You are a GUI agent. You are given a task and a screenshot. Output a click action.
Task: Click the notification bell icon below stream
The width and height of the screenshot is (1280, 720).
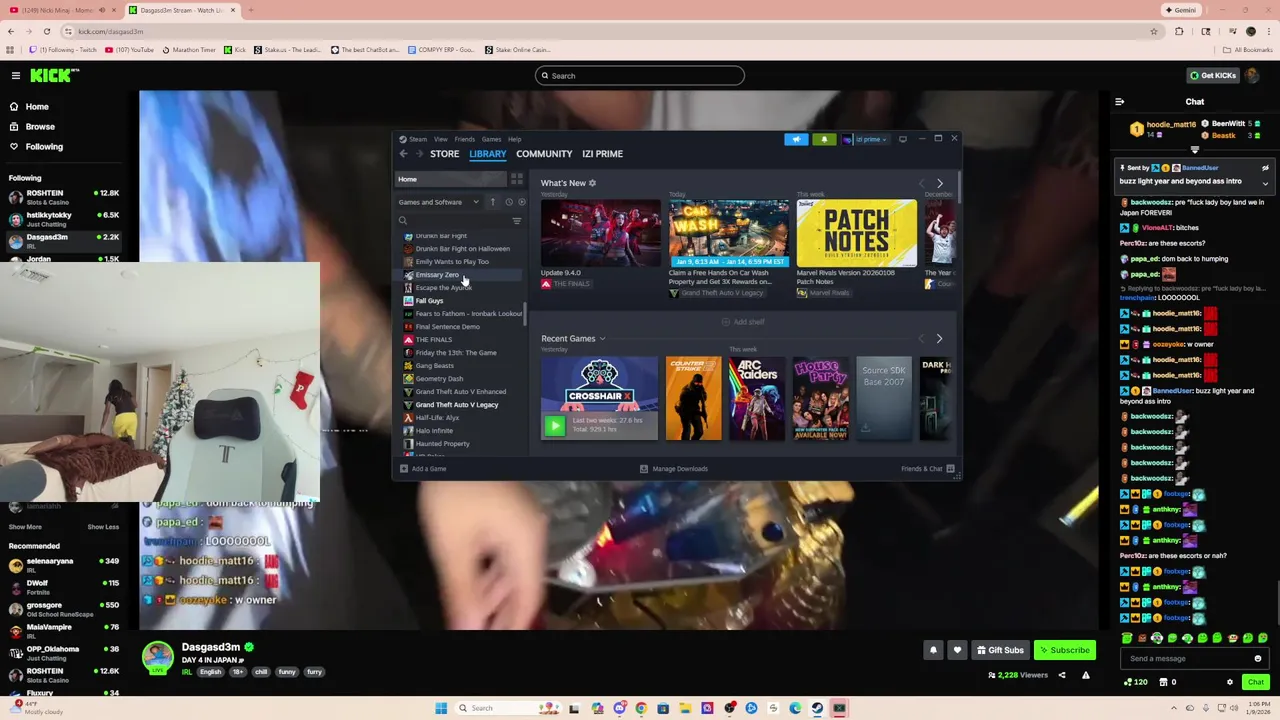[x=933, y=650]
